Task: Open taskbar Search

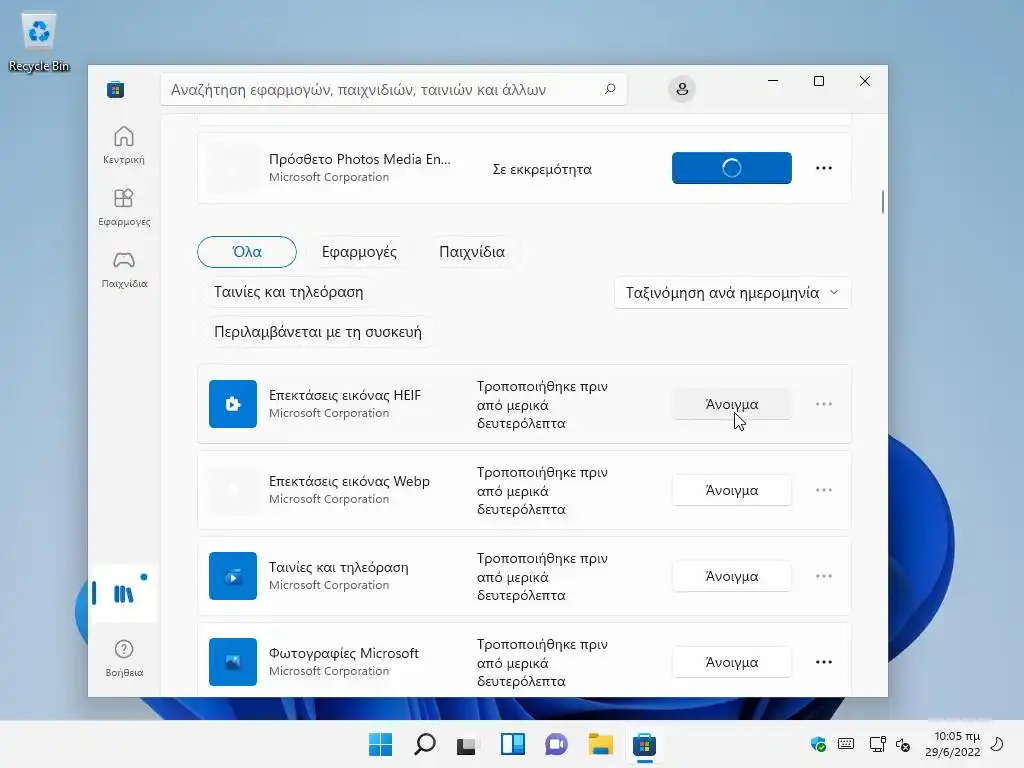Action: (x=424, y=744)
